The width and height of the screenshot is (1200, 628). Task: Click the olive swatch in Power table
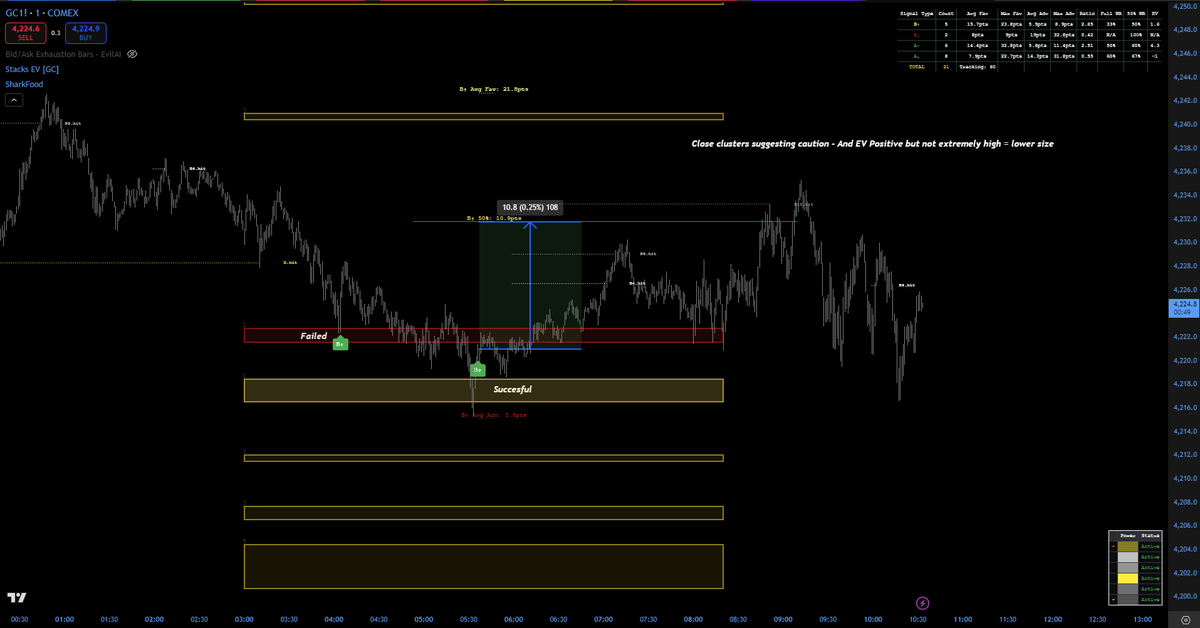1128,547
